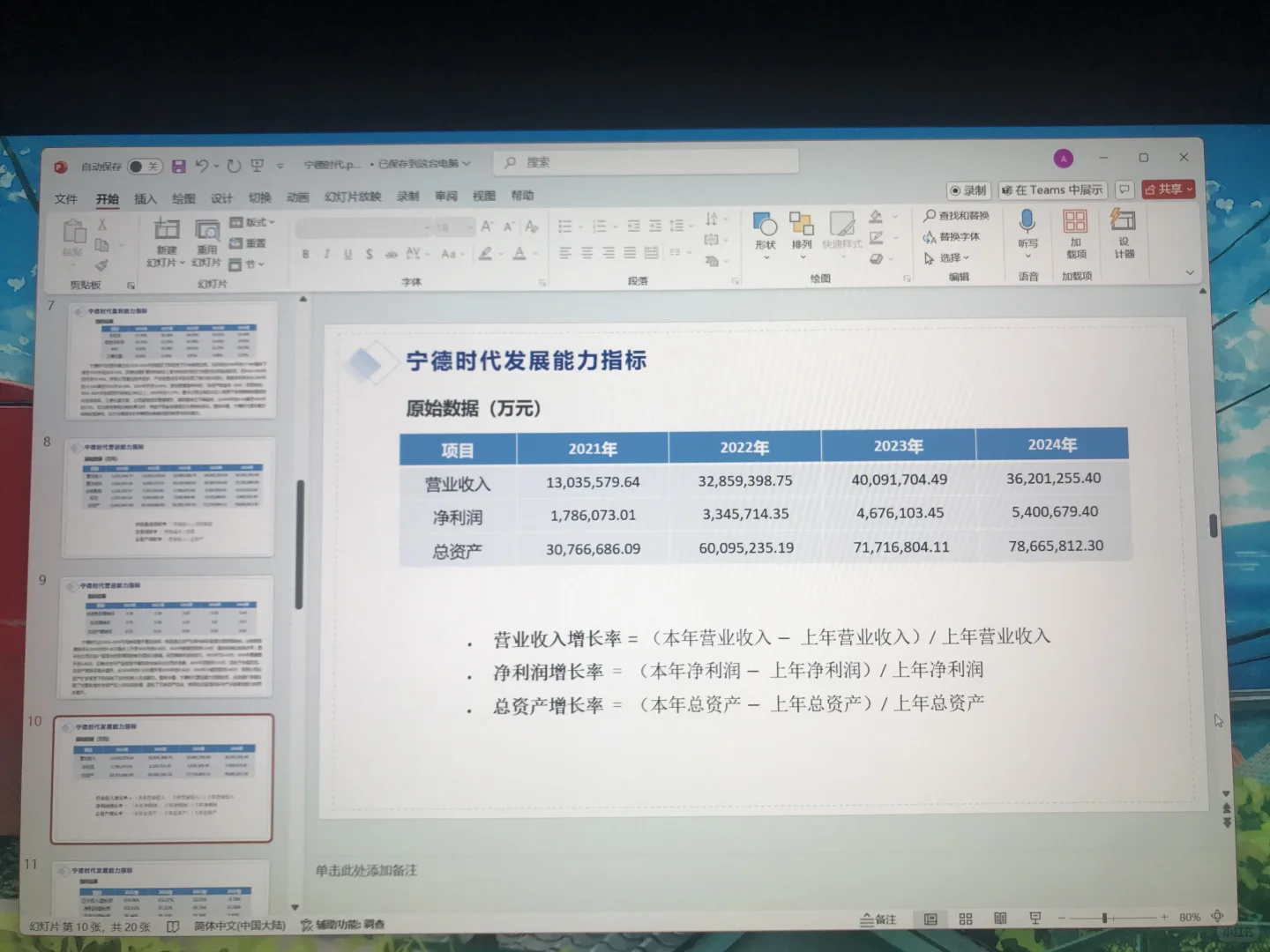1270x952 pixels.
Task: Apply text shadow formatting
Action: point(369,254)
